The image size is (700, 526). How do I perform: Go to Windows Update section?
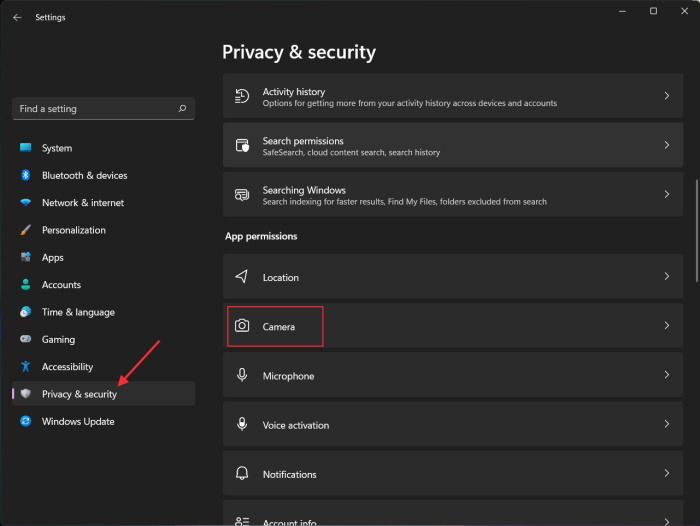tap(77, 421)
